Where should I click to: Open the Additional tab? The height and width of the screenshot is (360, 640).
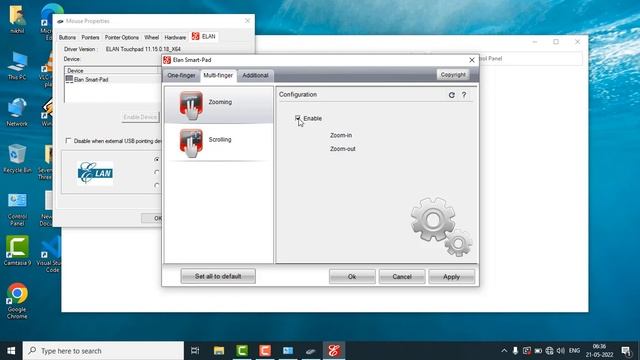(x=256, y=76)
